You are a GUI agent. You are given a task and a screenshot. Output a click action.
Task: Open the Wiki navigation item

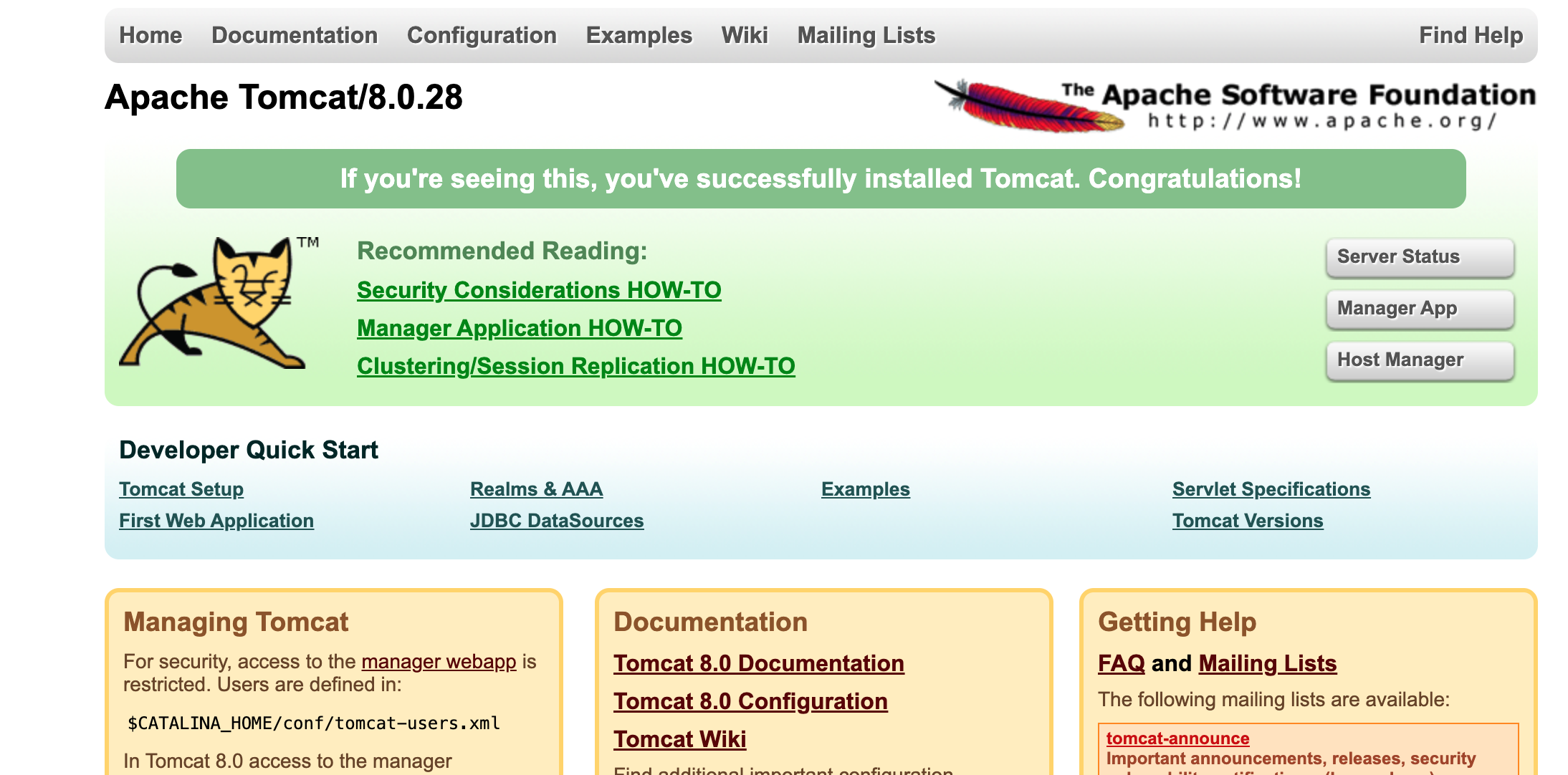point(745,35)
